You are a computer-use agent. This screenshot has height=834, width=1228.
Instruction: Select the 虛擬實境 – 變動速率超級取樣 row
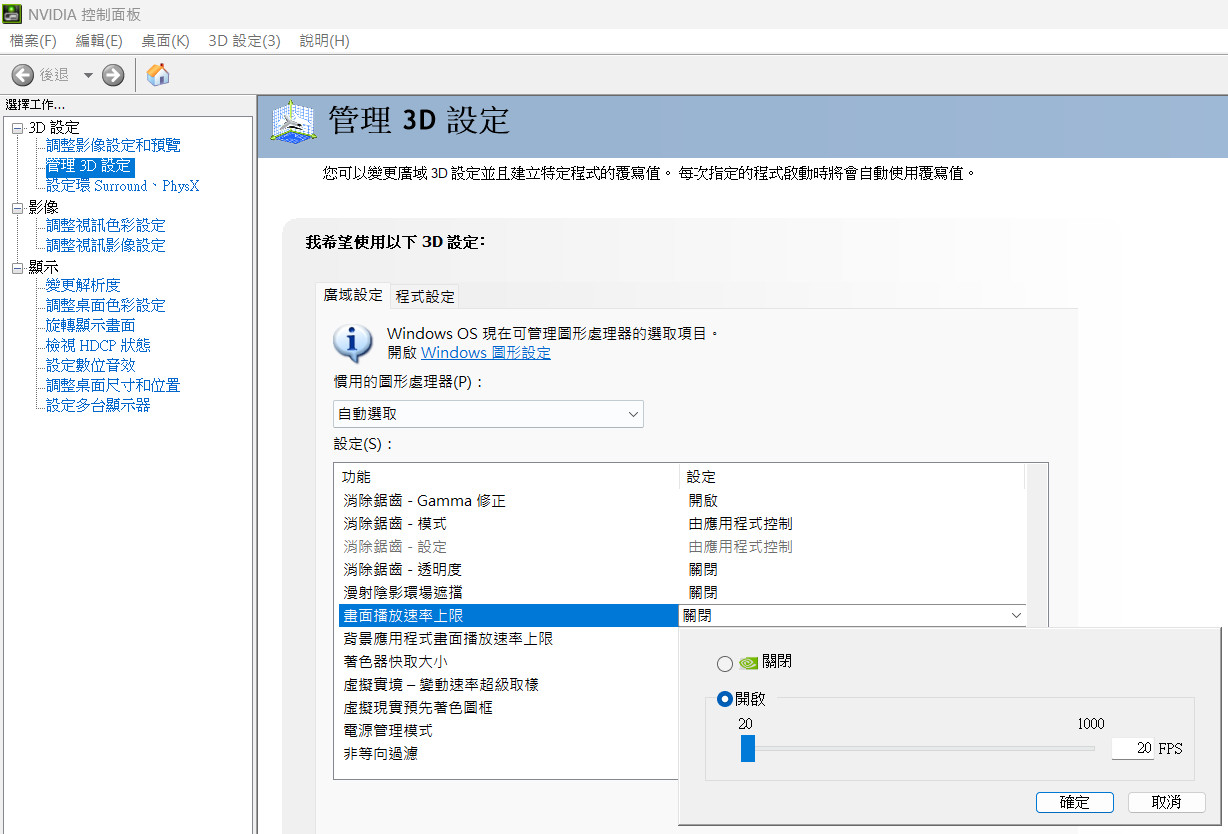click(507, 685)
